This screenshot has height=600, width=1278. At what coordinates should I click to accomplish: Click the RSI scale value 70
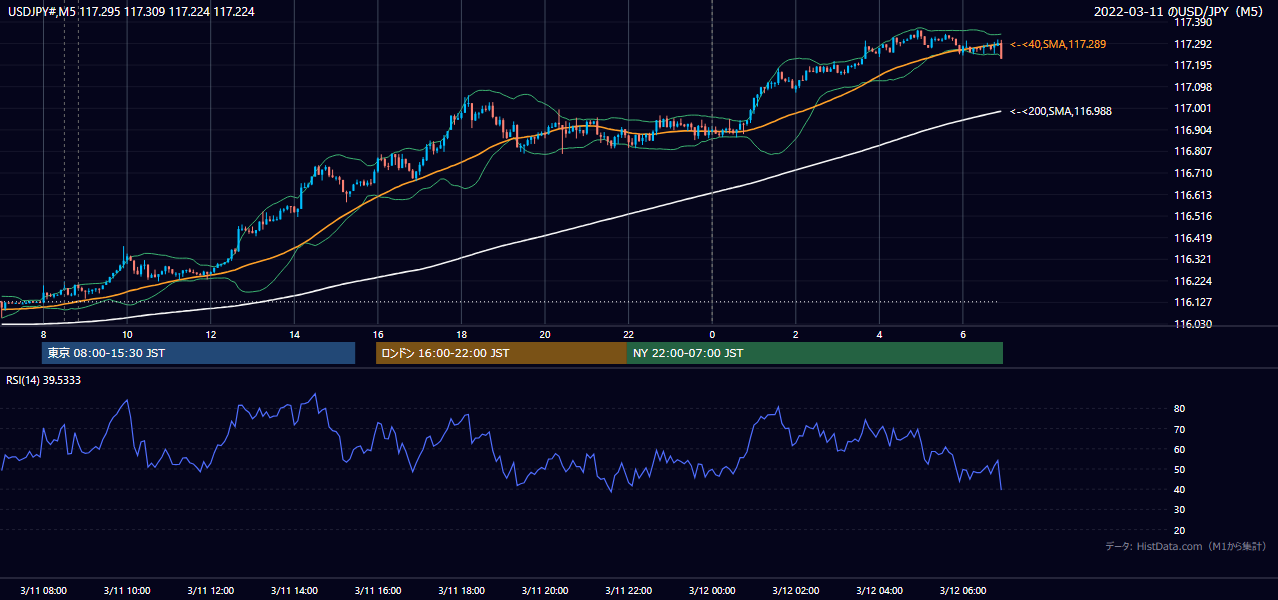[x=1180, y=429]
